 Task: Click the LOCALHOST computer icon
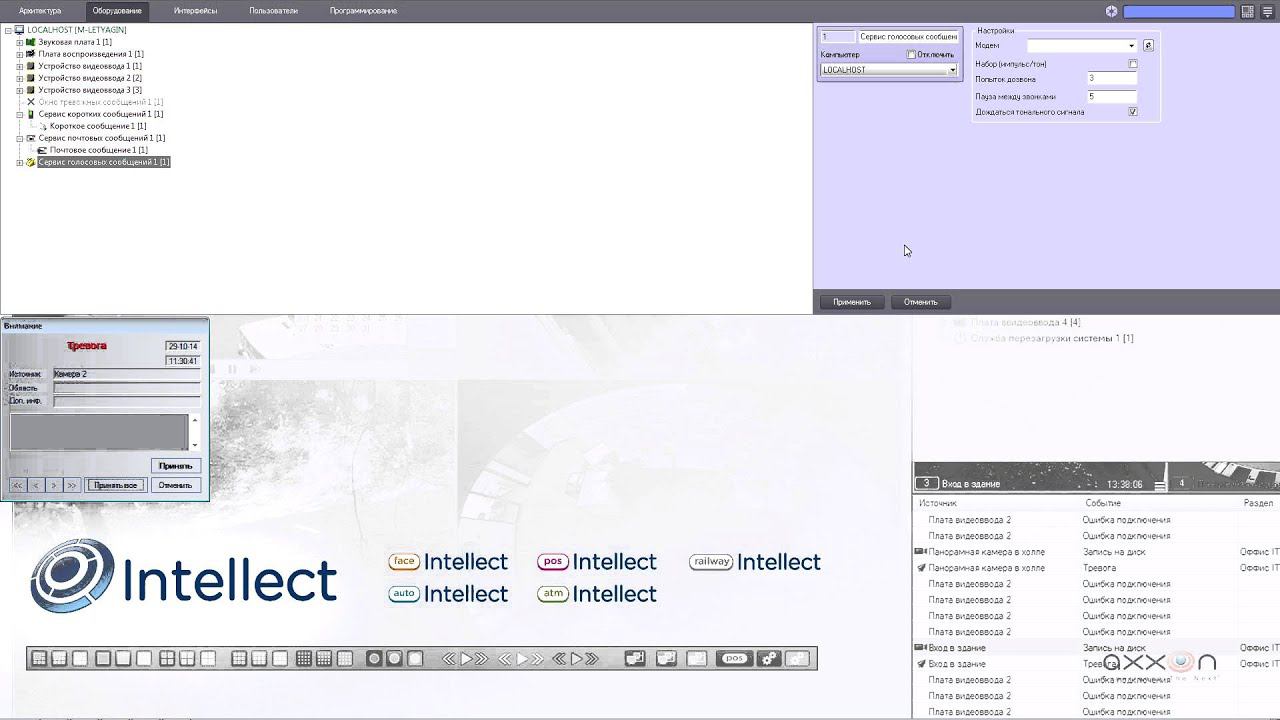tap(19, 30)
